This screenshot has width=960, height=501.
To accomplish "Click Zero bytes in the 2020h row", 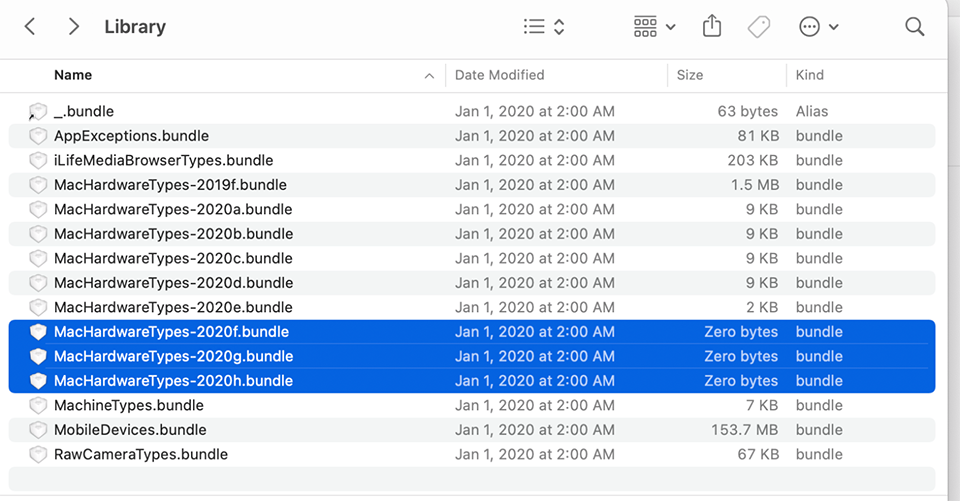I will tap(741, 381).
